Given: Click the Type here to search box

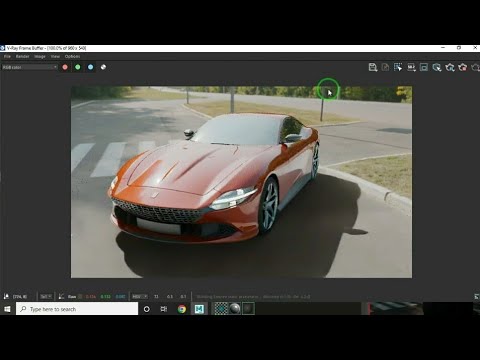Looking at the screenshot, I should point(77,309).
